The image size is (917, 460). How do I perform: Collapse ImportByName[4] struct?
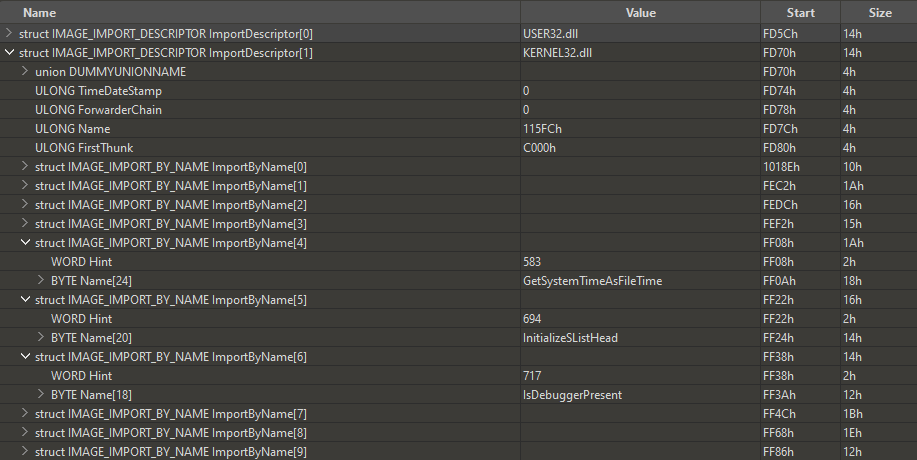[25, 243]
